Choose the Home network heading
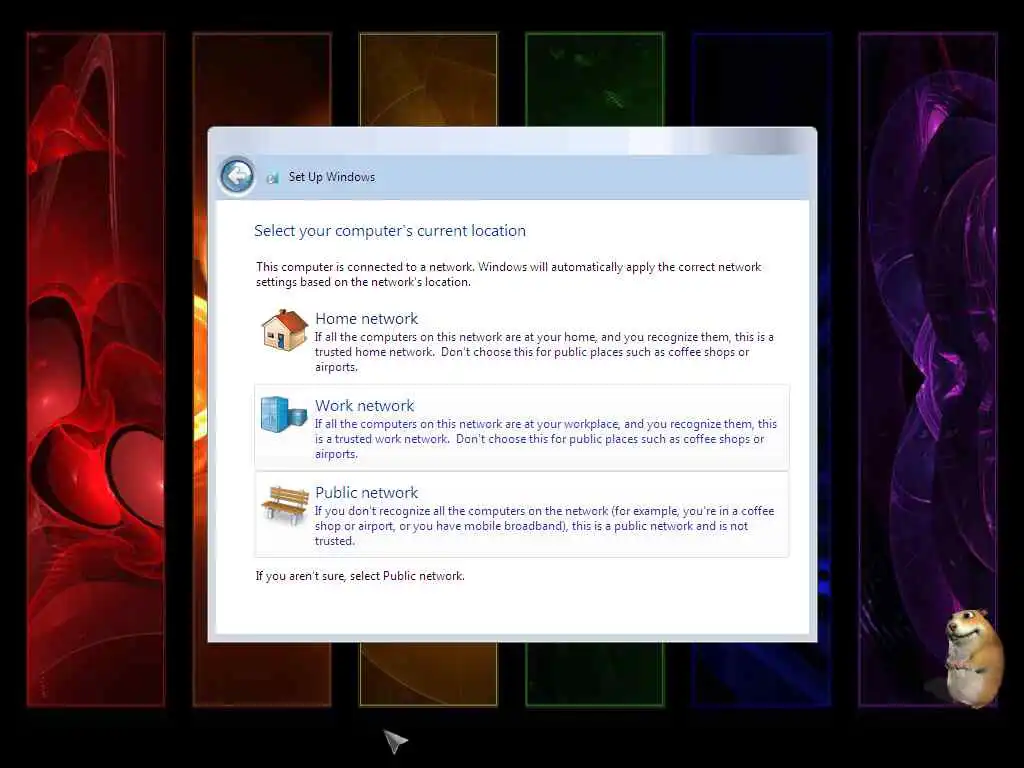Viewport: 1024px width, 768px height. pyautogui.click(x=366, y=319)
